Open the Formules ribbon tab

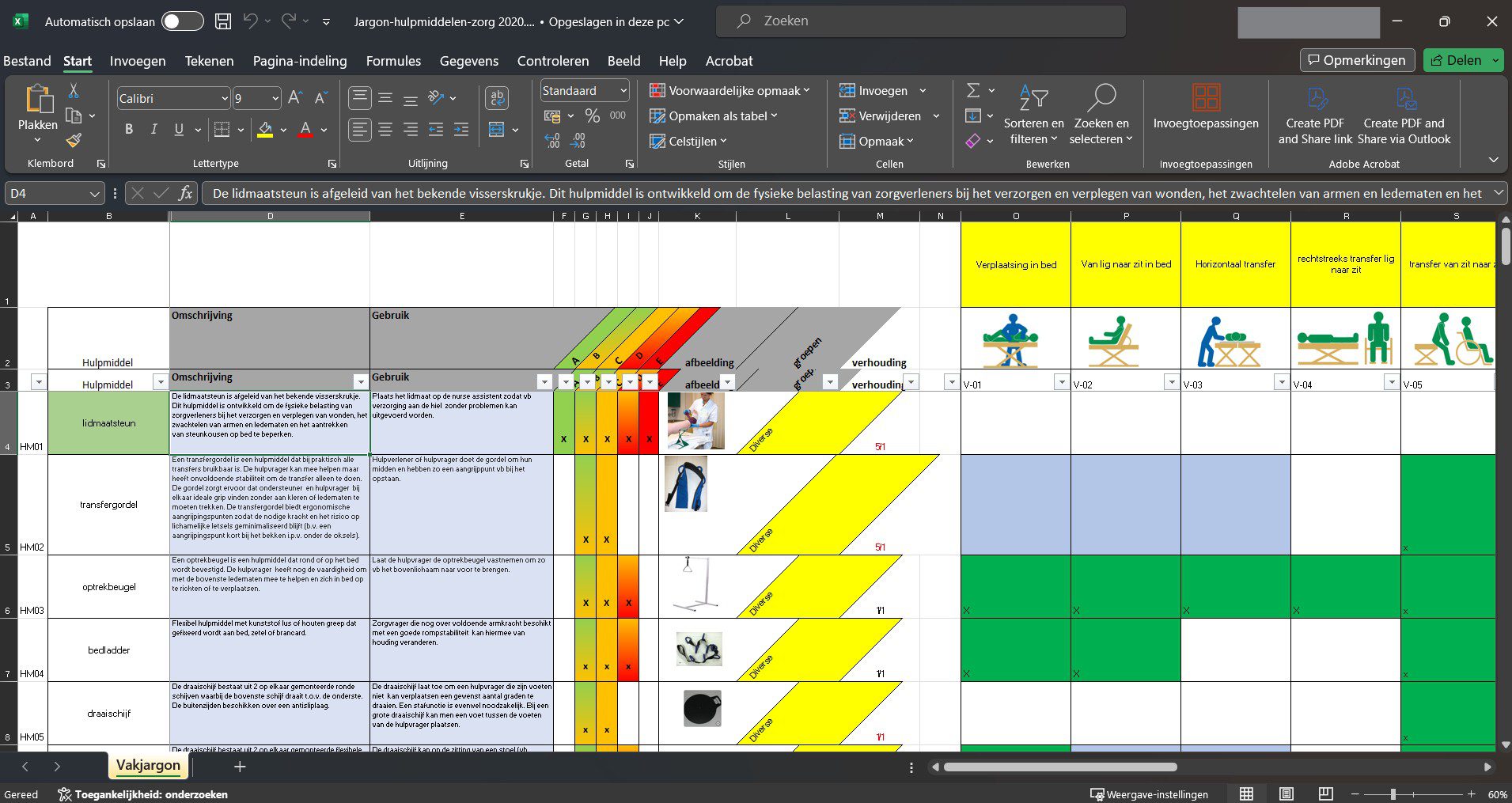click(393, 61)
